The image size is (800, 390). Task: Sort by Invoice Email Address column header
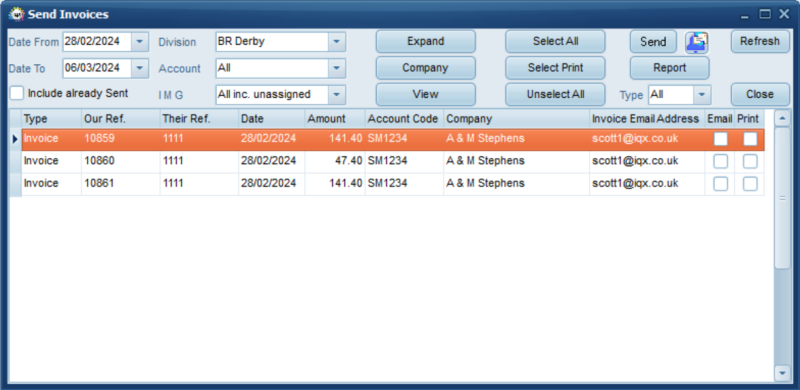[647, 119]
